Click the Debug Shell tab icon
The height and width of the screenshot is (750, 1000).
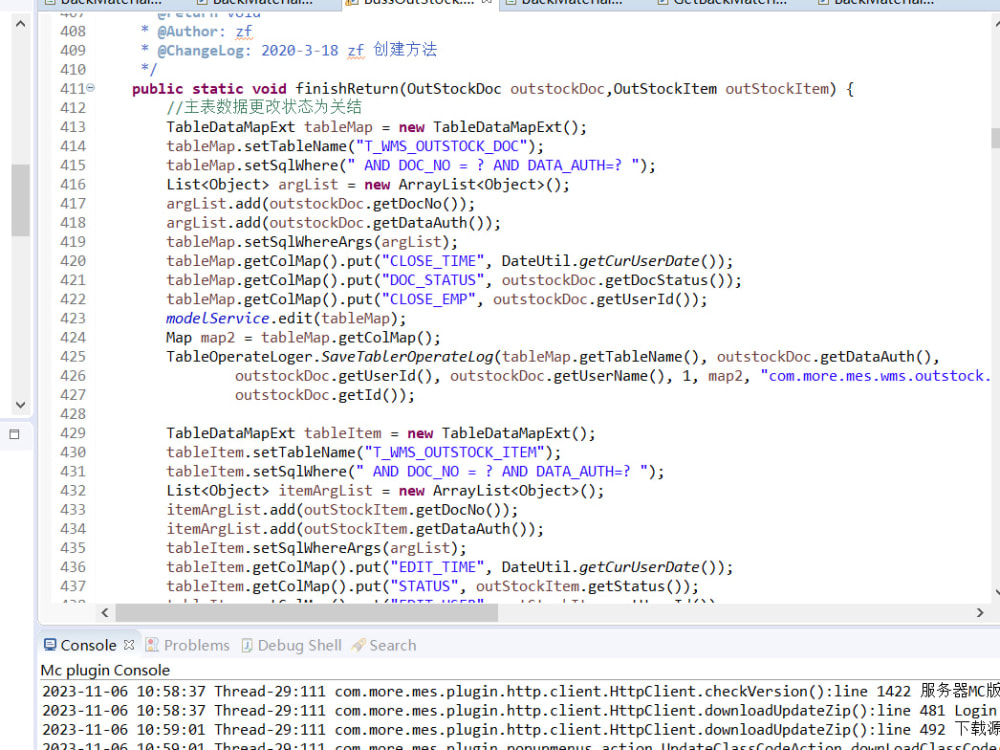click(x=247, y=645)
